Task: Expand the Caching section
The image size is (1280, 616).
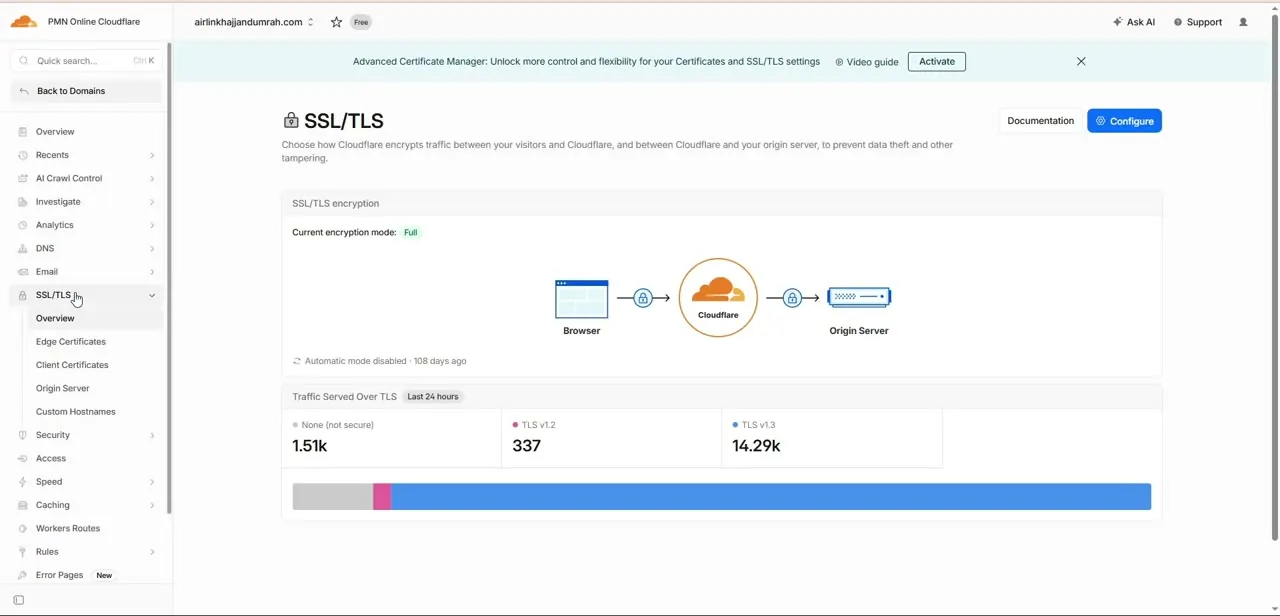Action: click(x=152, y=505)
